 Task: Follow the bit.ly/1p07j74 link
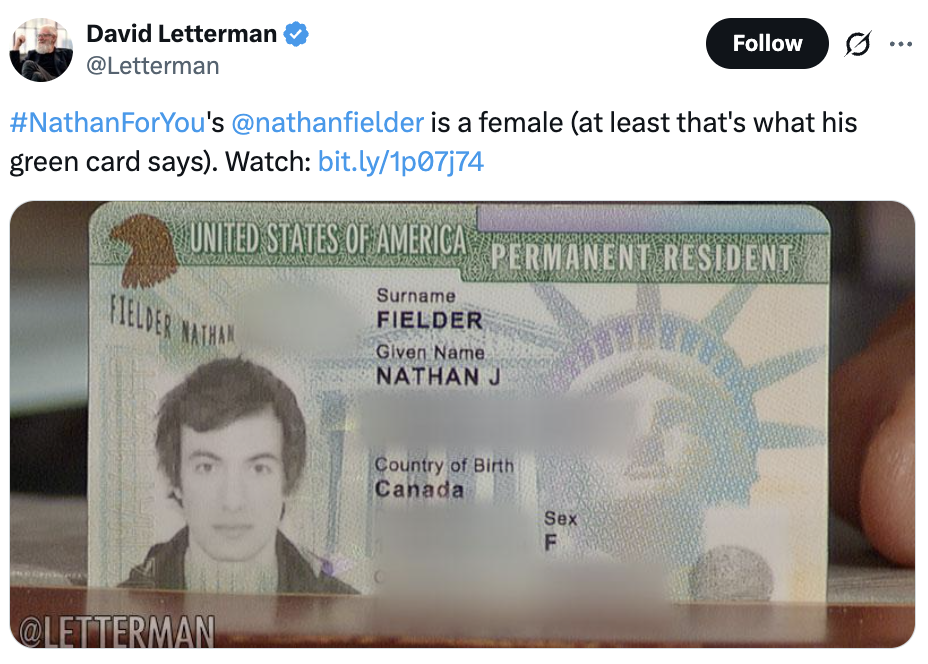401,162
